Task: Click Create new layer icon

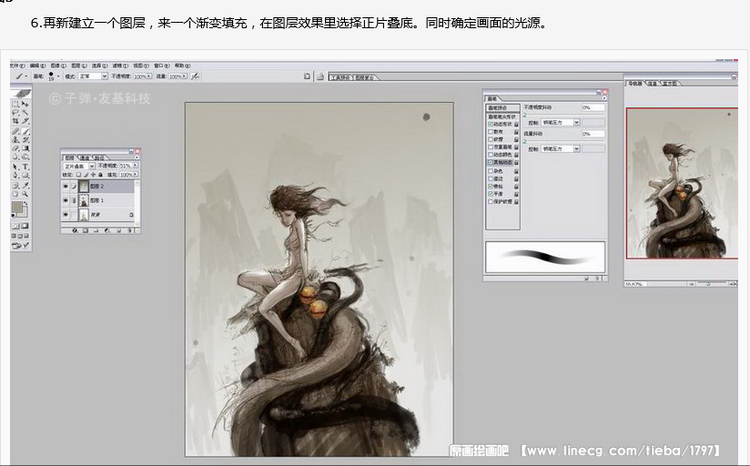Action: (x=119, y=231)
